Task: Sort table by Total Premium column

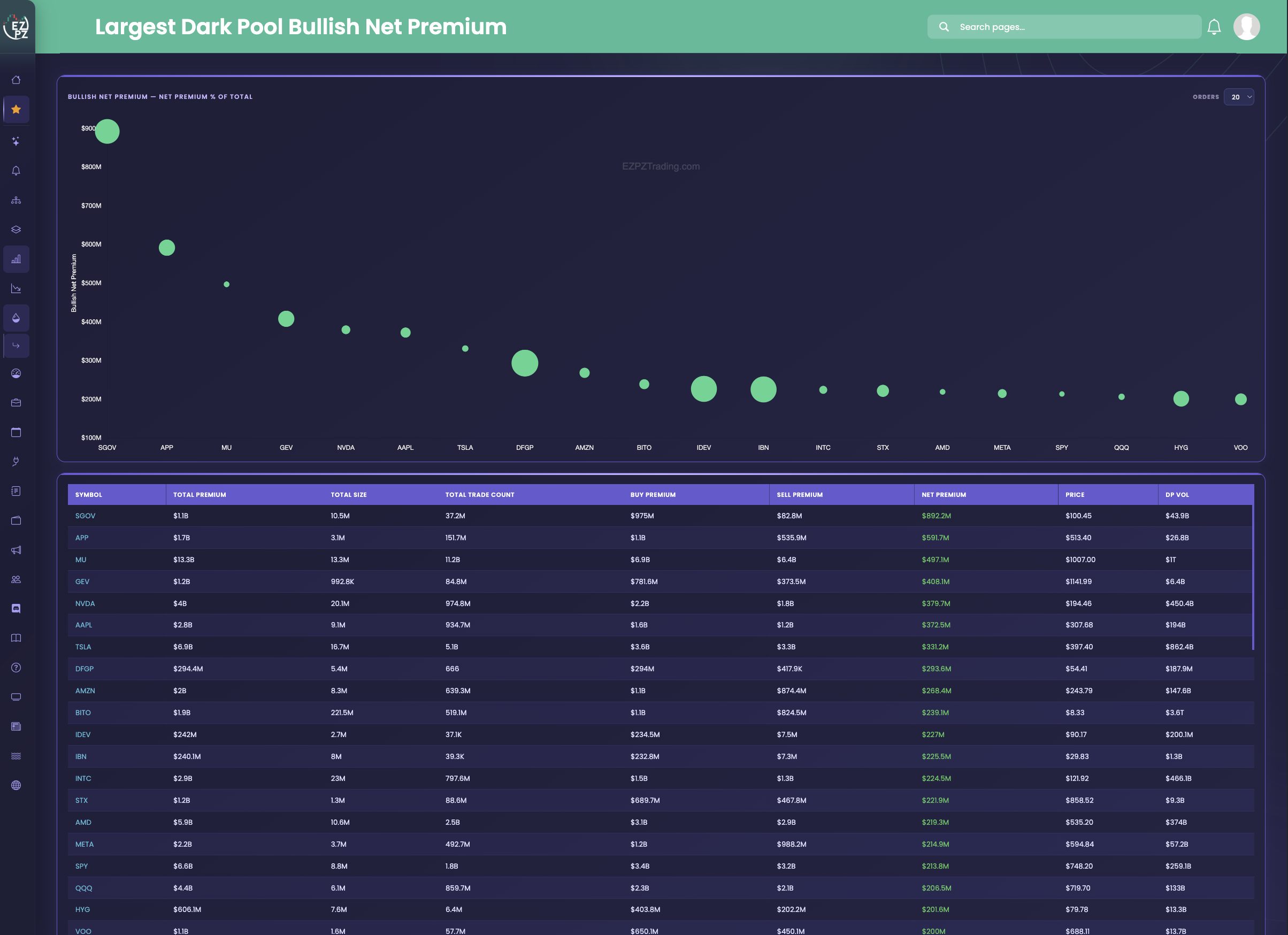Action: (x=200, y=495)
